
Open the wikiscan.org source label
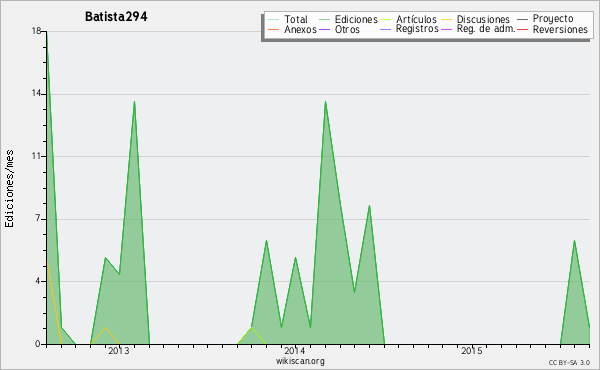(300, 361)
